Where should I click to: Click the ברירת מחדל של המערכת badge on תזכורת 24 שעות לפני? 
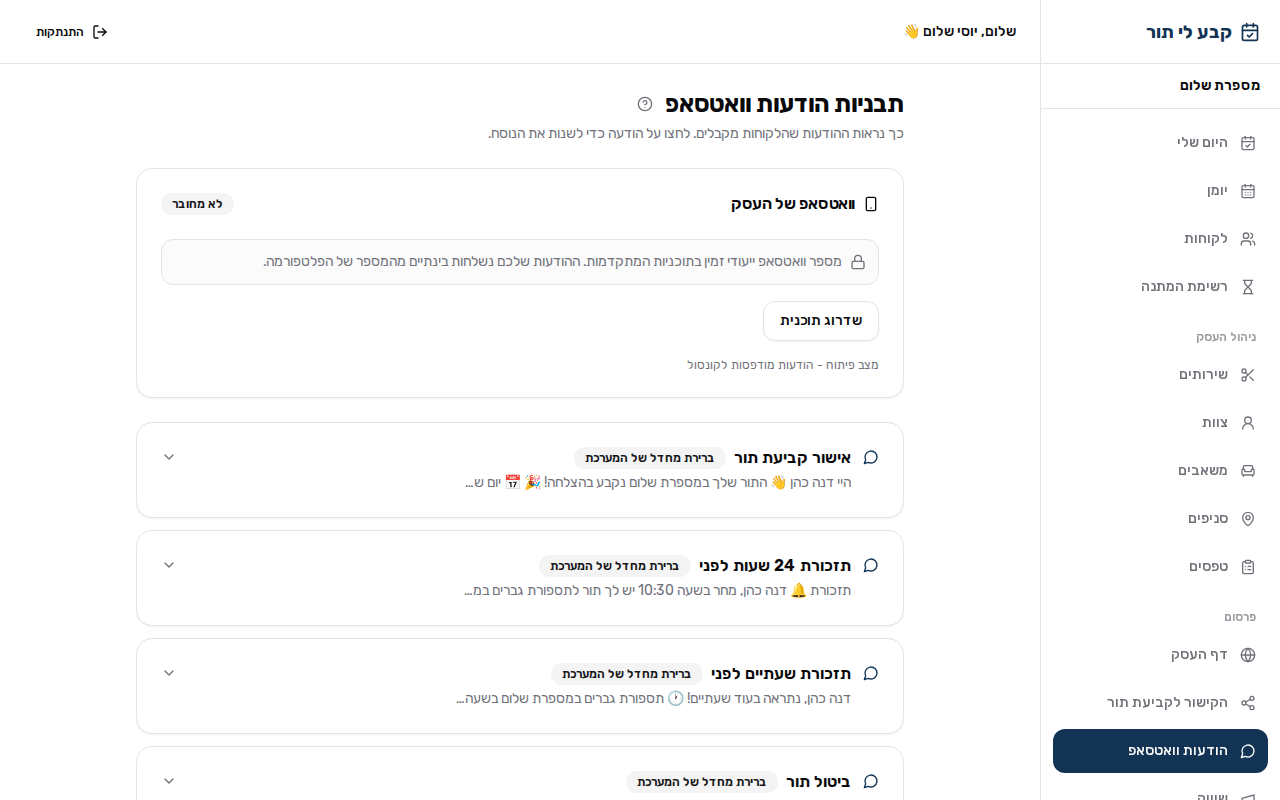(x=615, y=566)
